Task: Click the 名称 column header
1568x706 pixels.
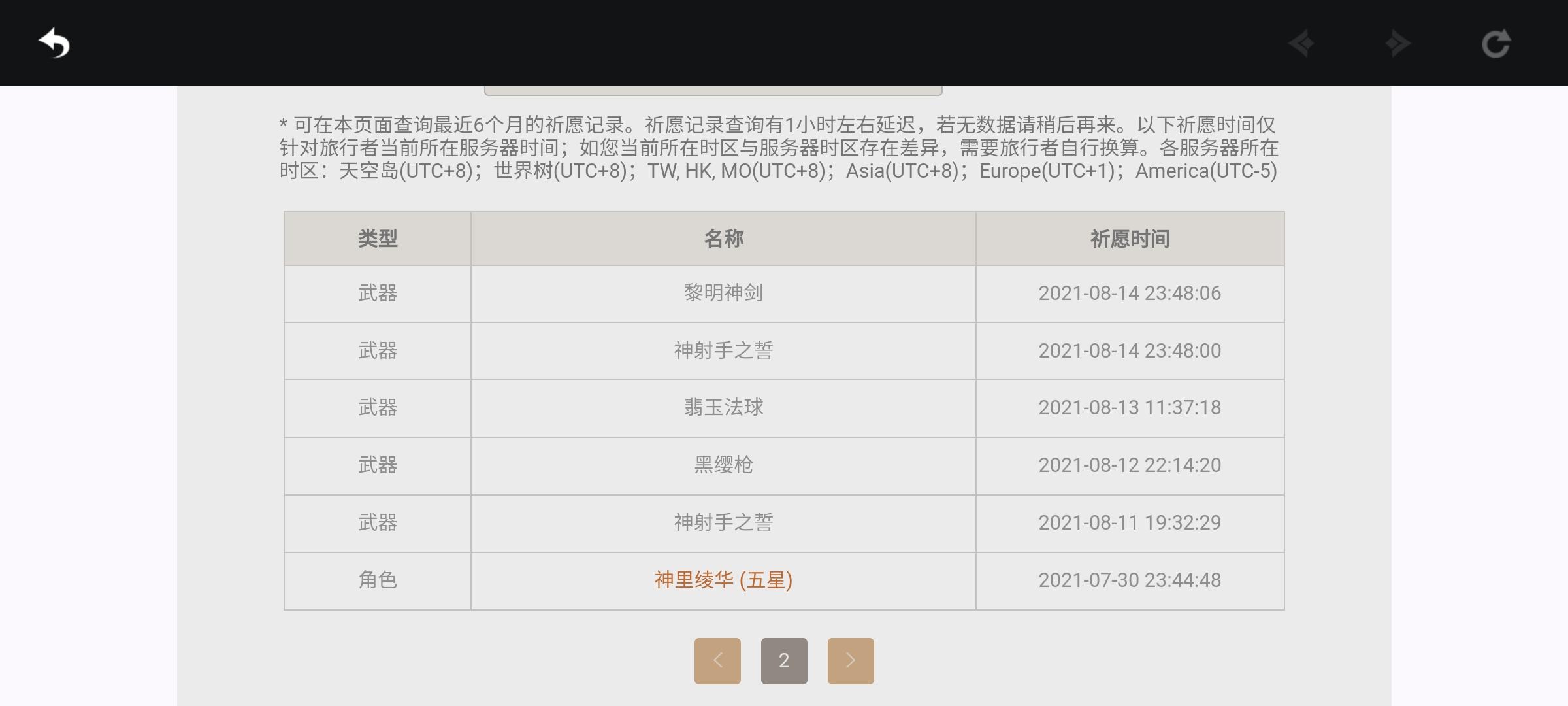Action: (723, 239)
